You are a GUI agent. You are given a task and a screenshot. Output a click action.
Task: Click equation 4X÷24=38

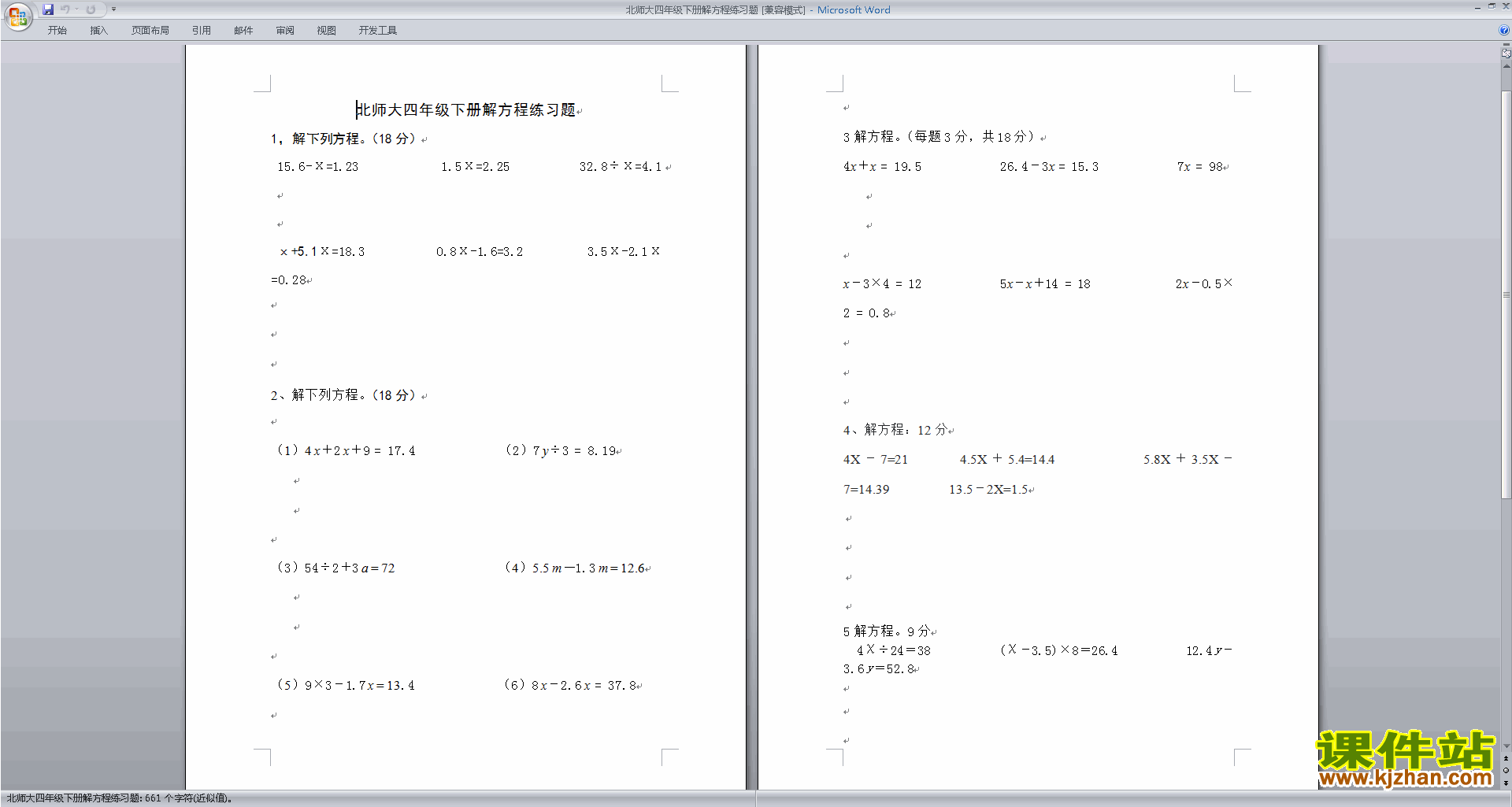[x=894, y=650]
